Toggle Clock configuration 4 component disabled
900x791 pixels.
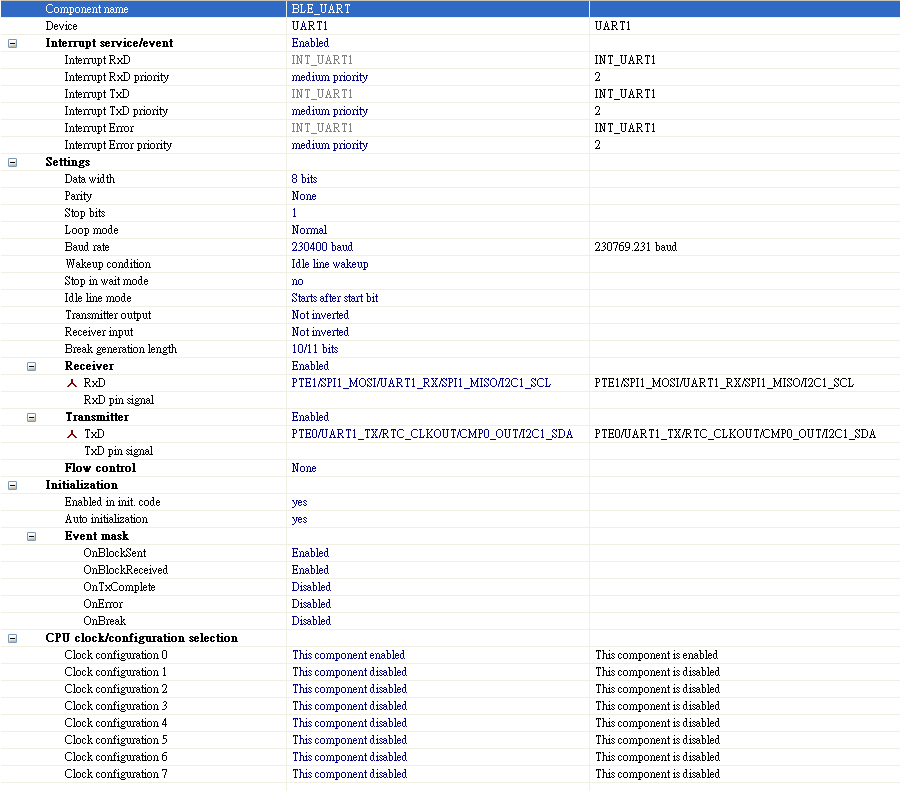point(350,723)
